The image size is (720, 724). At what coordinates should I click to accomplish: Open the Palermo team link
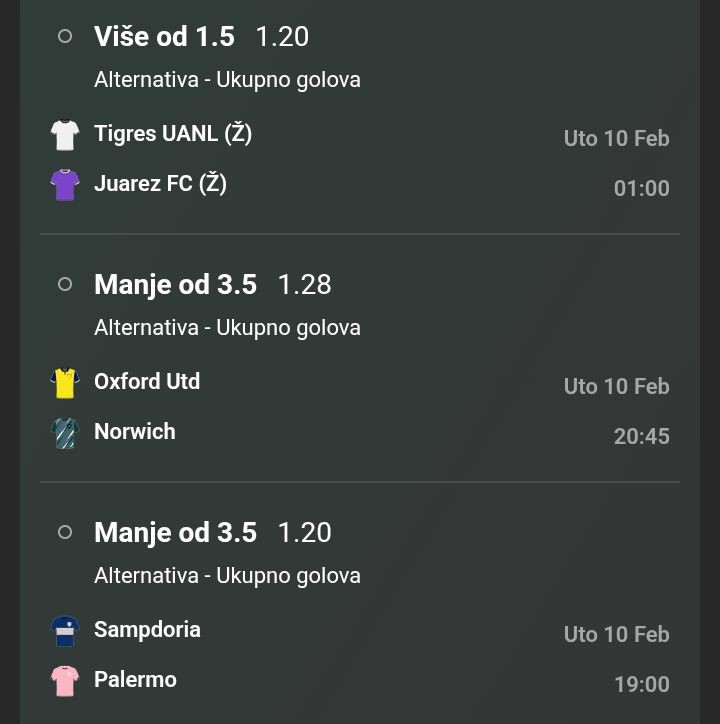point(135,679)
